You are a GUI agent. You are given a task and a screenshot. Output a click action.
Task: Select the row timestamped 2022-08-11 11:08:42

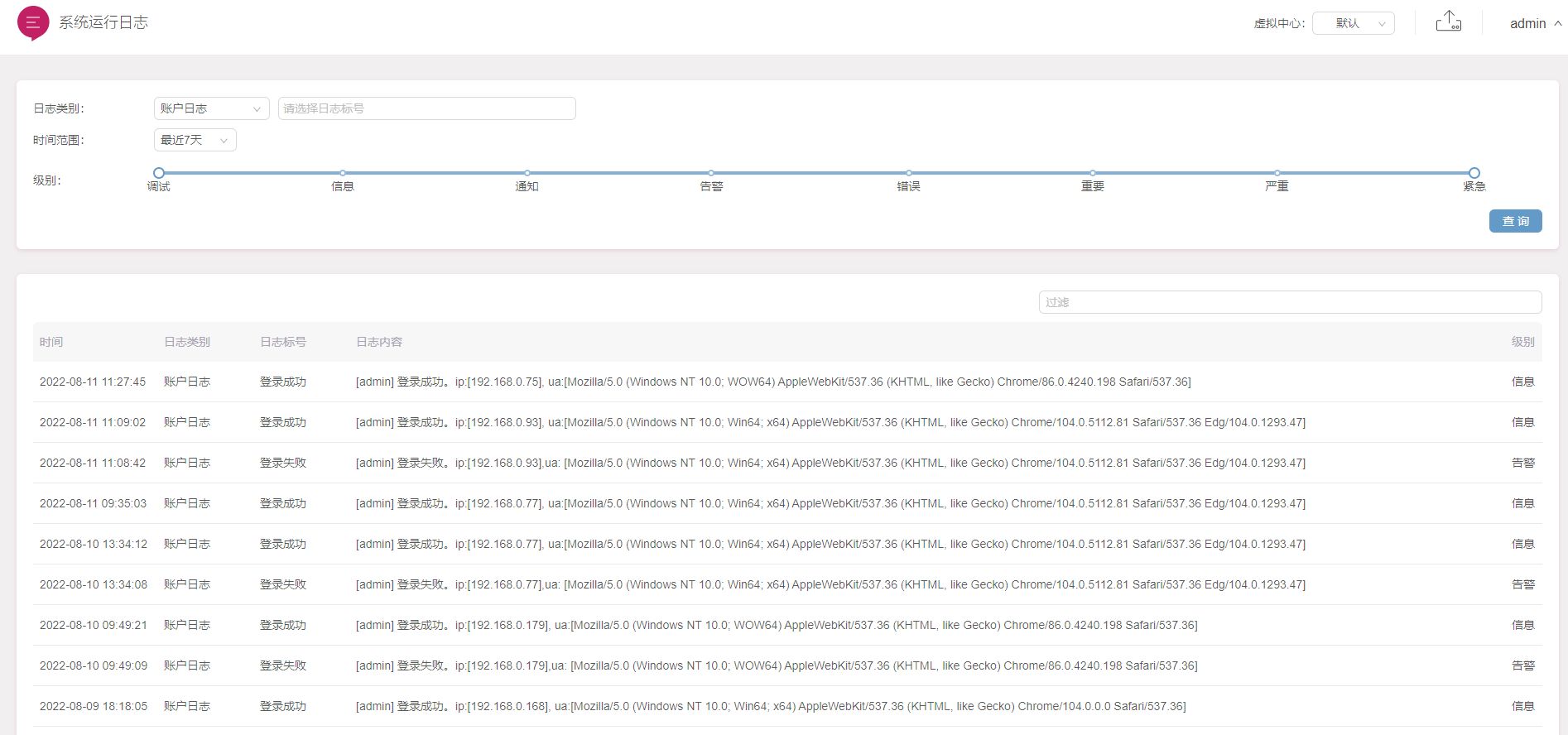pyautogui.click(x=787, y=463)
